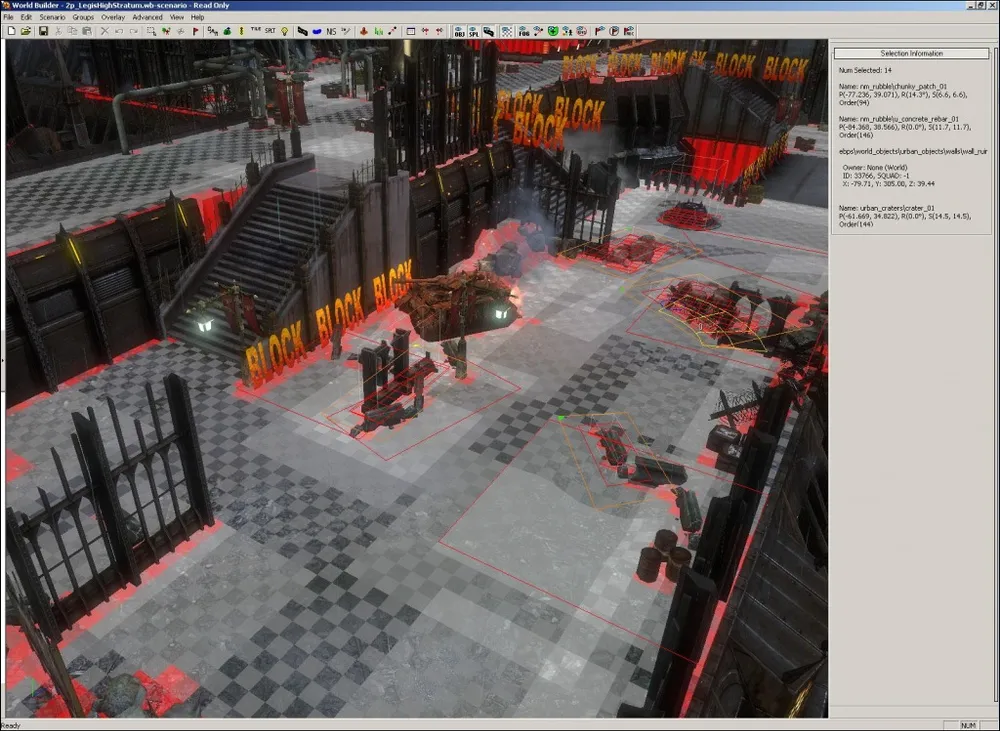Toggle OBJ object visibility

pos(459,31)
